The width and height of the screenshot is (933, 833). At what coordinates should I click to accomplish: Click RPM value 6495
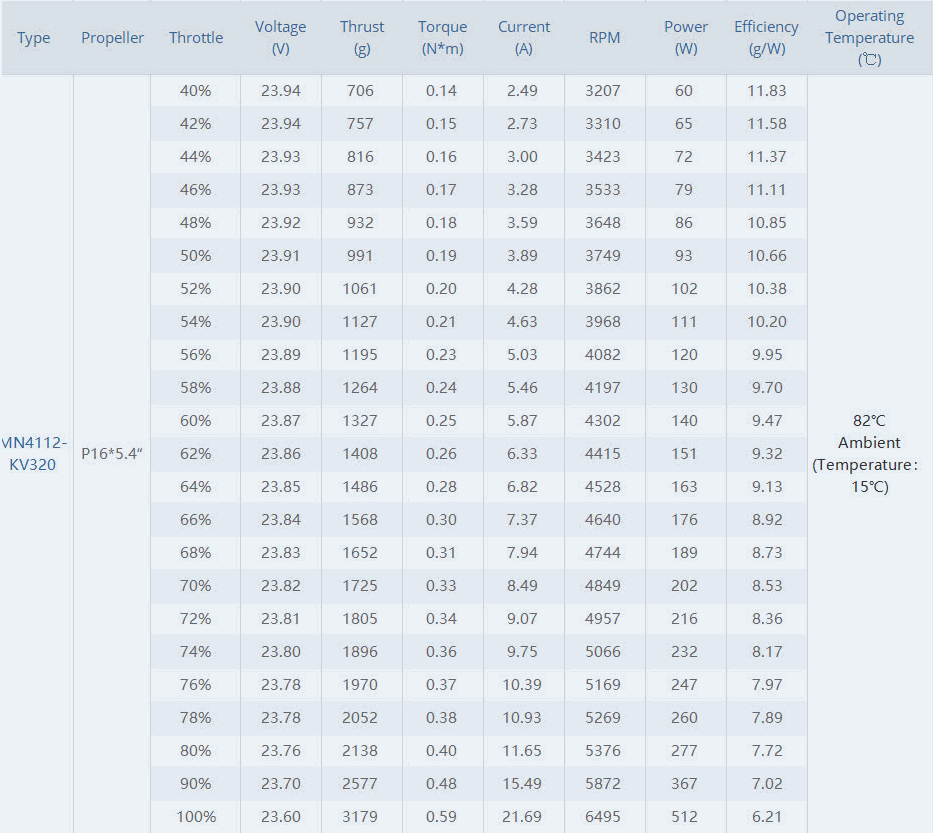point(603,816)
